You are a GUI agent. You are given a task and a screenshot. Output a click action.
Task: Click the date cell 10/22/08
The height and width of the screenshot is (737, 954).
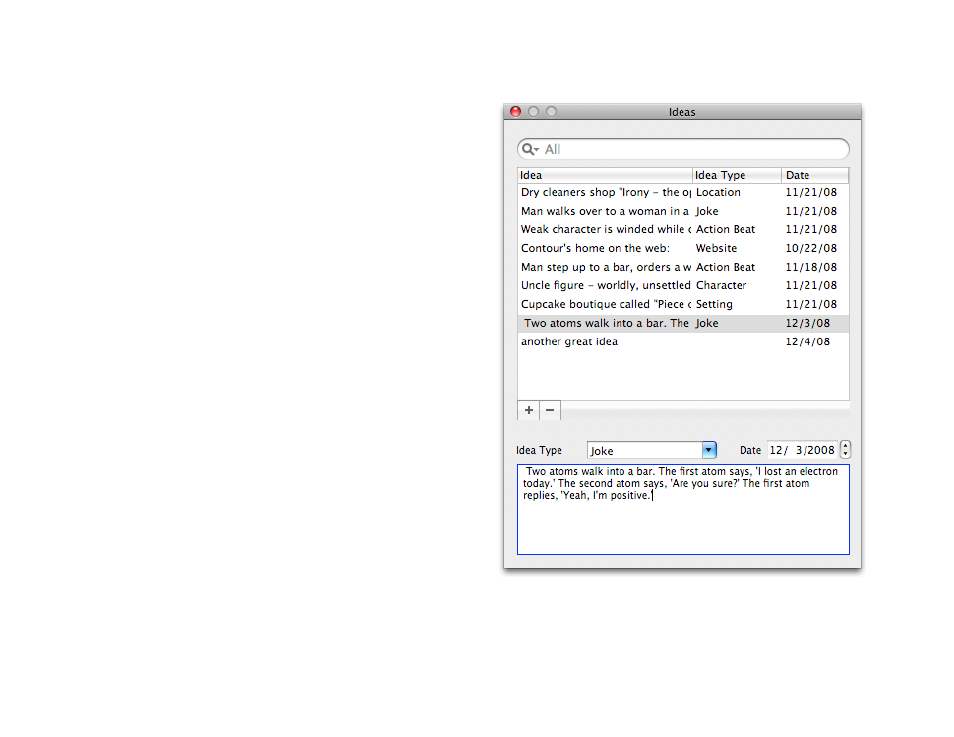[x=811, y=248]
